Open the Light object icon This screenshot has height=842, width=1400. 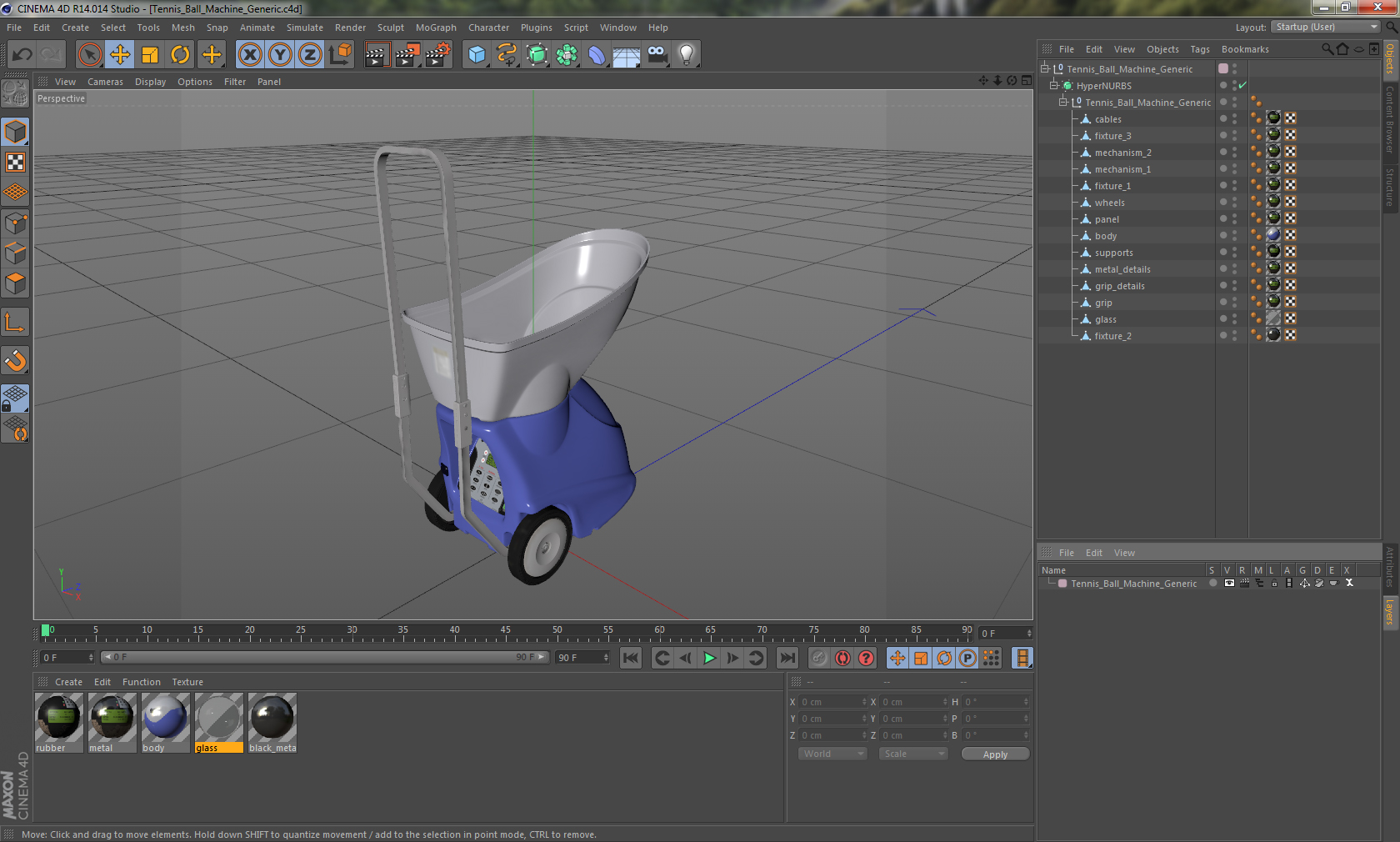pyautogui.click(x=686, y=55)
